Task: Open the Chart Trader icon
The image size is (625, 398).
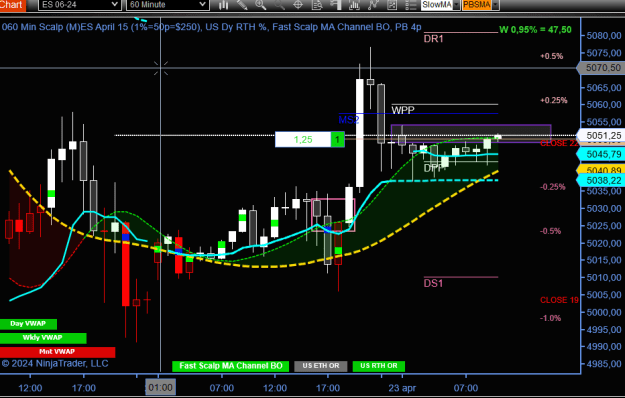Action: point(336,5)
